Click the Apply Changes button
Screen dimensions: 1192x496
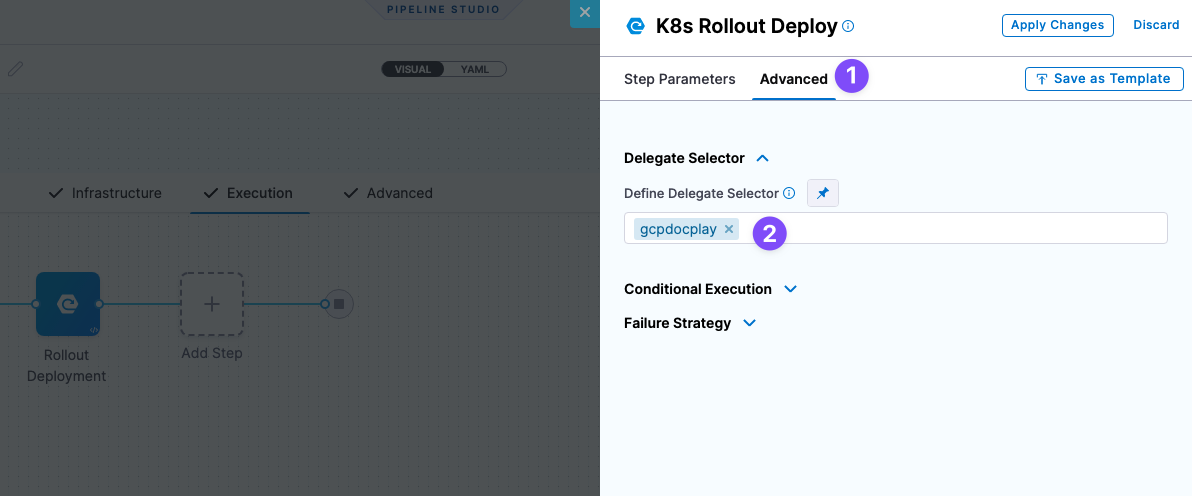(1057, 25)
